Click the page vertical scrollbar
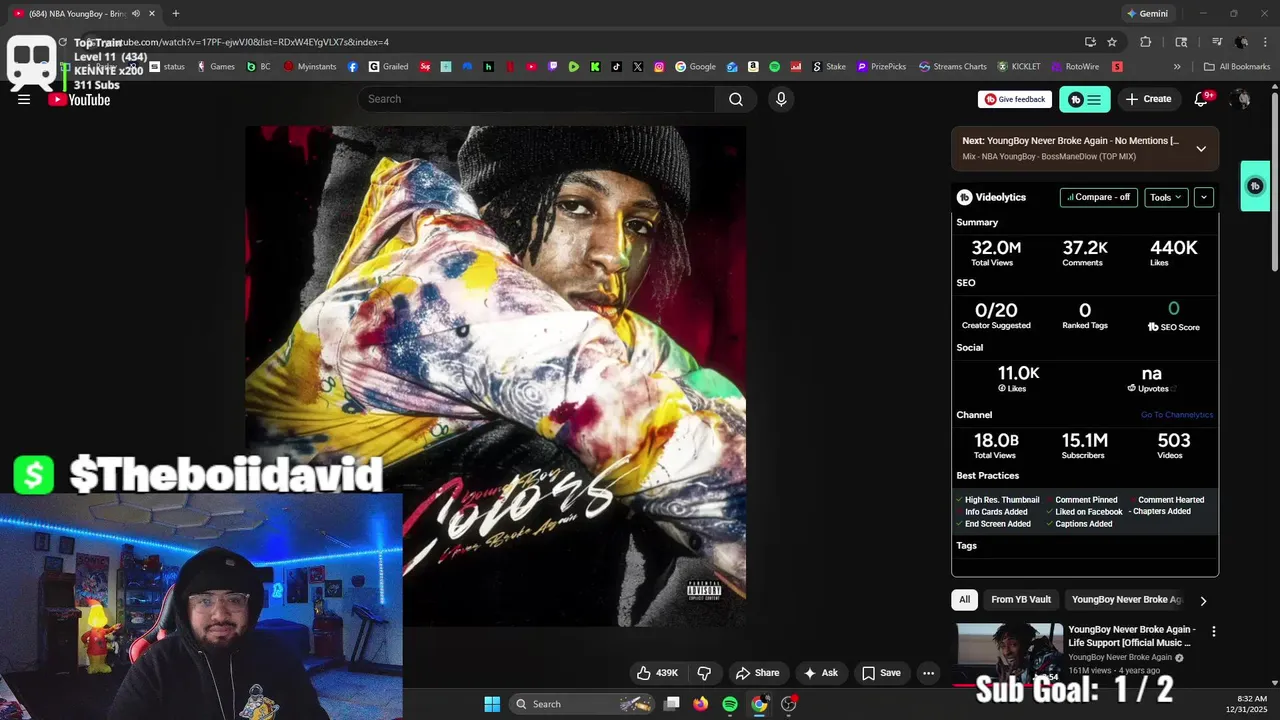This screenshot has width=1280, height=720. [x=1274, y=180]
